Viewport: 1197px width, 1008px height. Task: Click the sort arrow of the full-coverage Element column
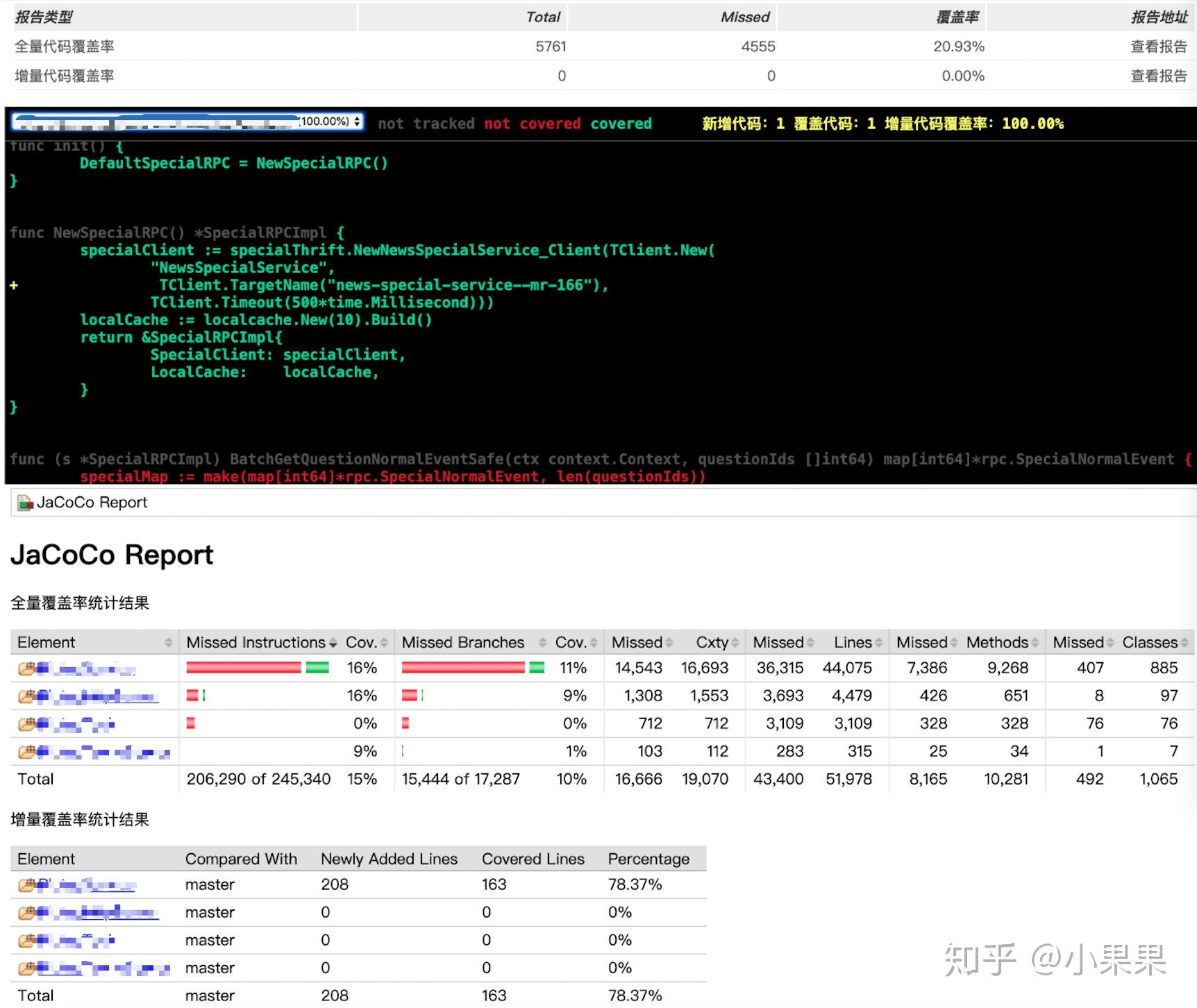pyautogui.click(x=168, y=643)
